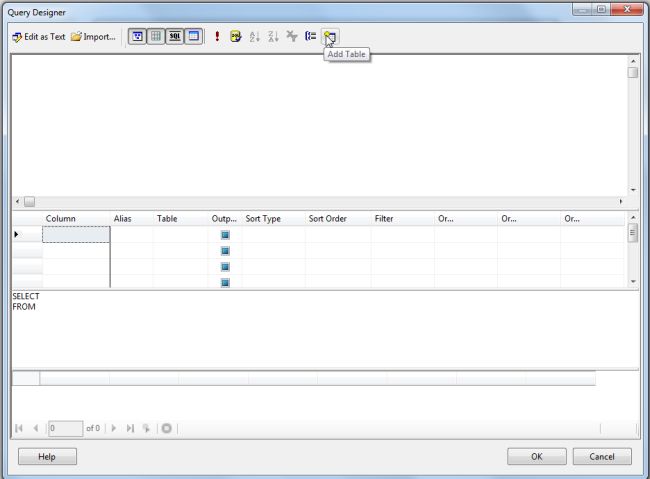
Task: Click the new record icon in navigator
Action: pos(146,428)
